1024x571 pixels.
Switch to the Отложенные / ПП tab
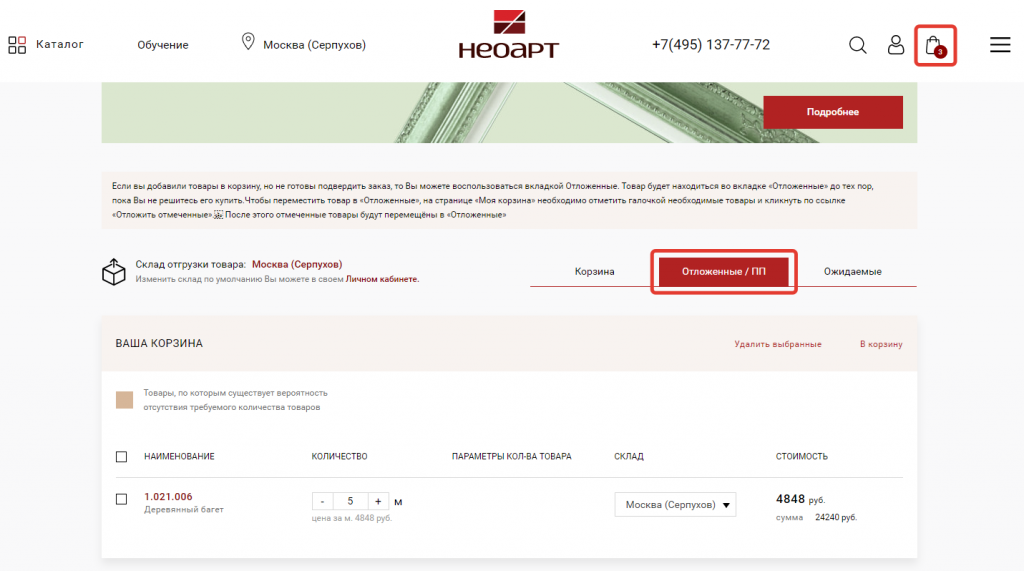(724, 271)
